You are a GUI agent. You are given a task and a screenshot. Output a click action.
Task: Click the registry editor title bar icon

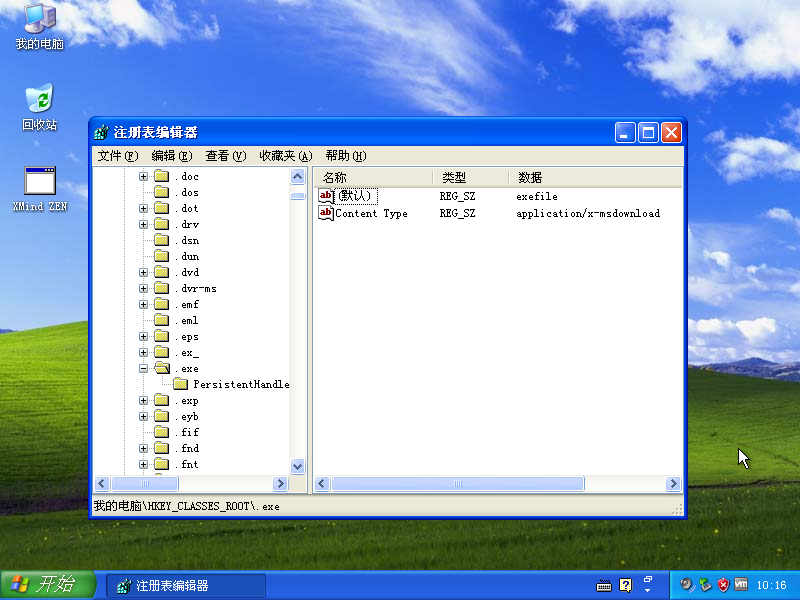pyautogui.click(x=101, y=133)
